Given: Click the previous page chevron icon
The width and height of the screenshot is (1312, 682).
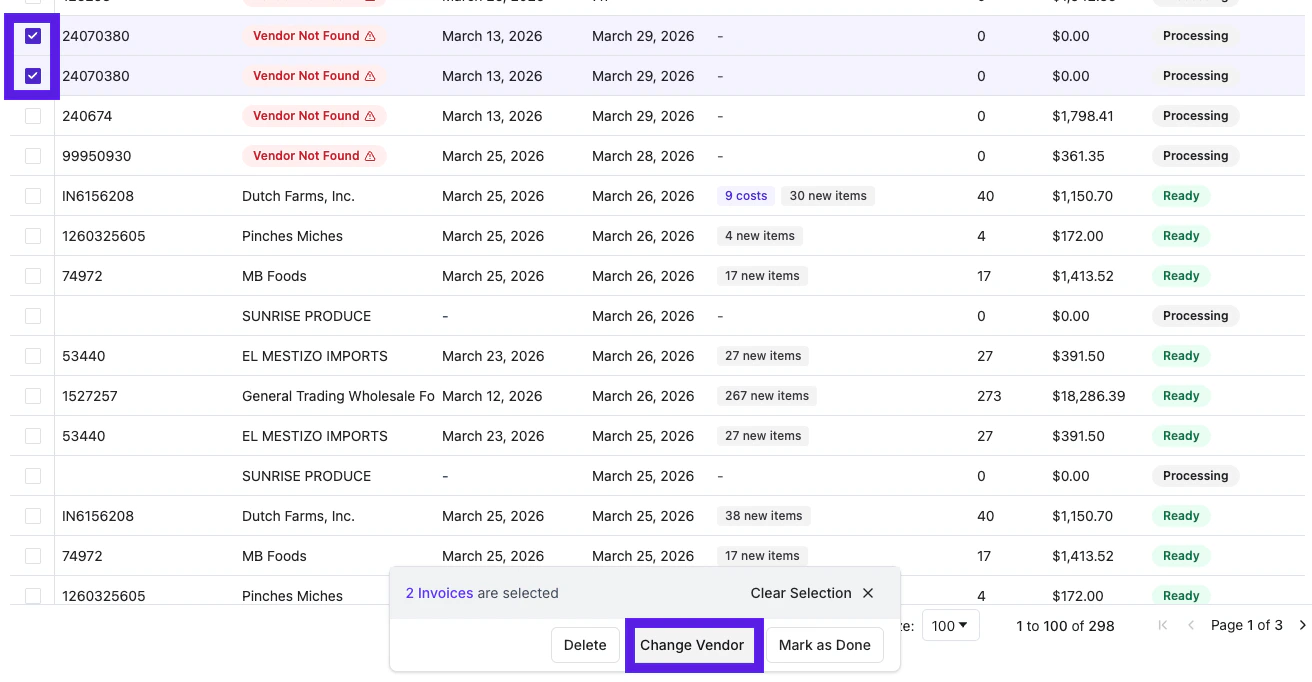Looking at the screenshot, I should 1189,625.
